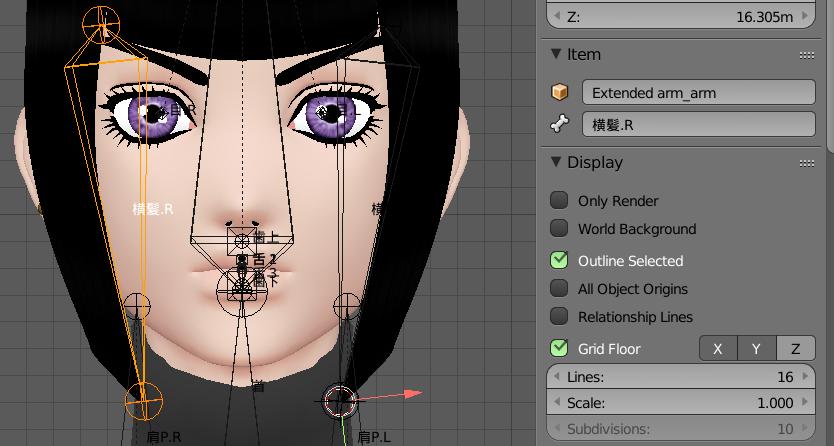
Task: Select the 首 neck bone label
Action: pyautogui.click(x=258, y=387)
